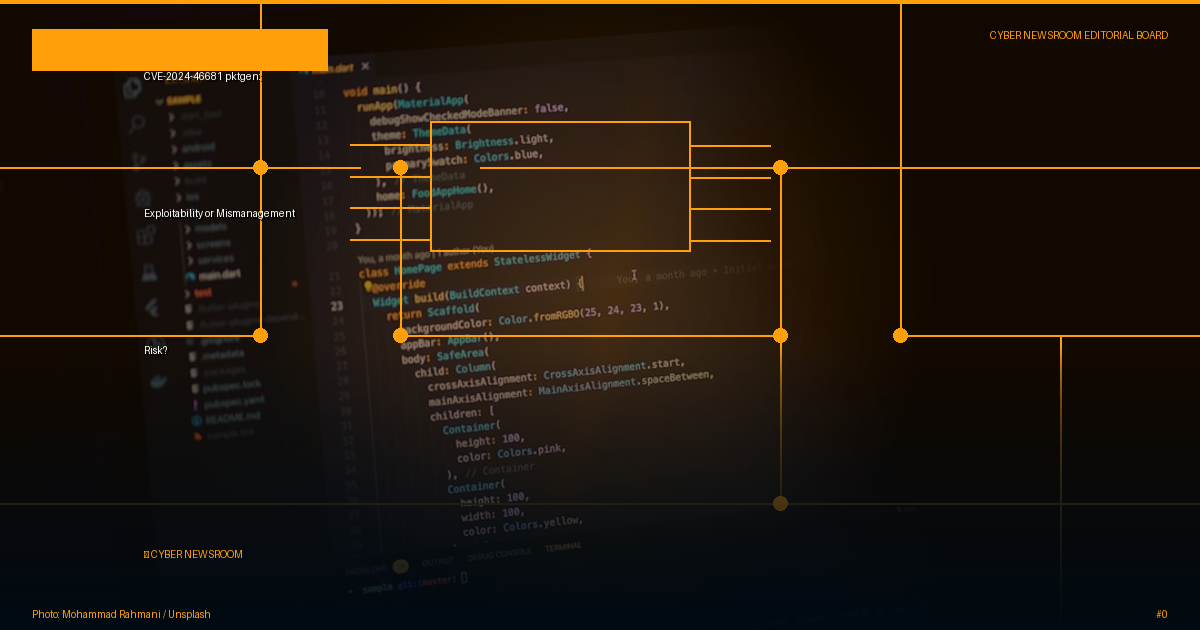Click 'Colors.pink,' in the code
This screenshot has height=630, width=1200.
(x=532, y=451)
